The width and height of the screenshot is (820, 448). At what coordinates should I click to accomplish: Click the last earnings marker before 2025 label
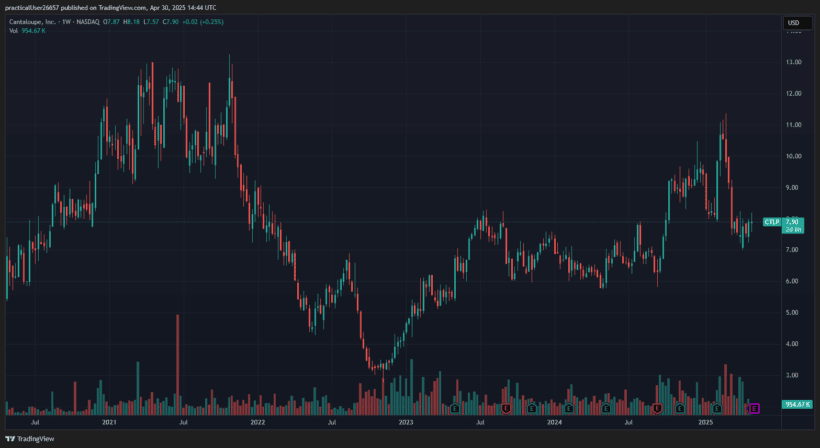(680, 408)
